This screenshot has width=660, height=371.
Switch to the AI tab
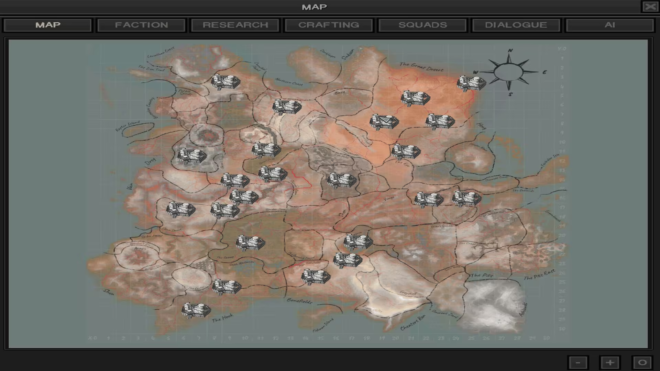tap(610, 25)
